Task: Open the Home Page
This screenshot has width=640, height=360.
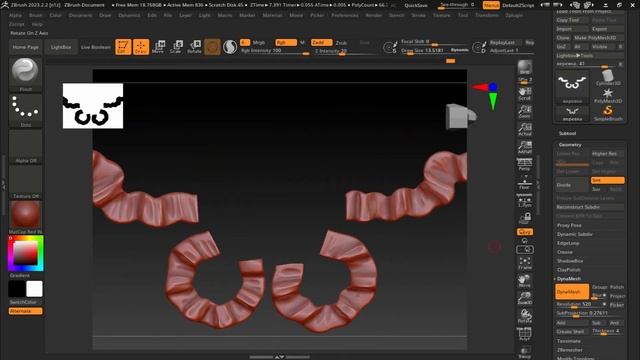Action: [x=25, y=47]
